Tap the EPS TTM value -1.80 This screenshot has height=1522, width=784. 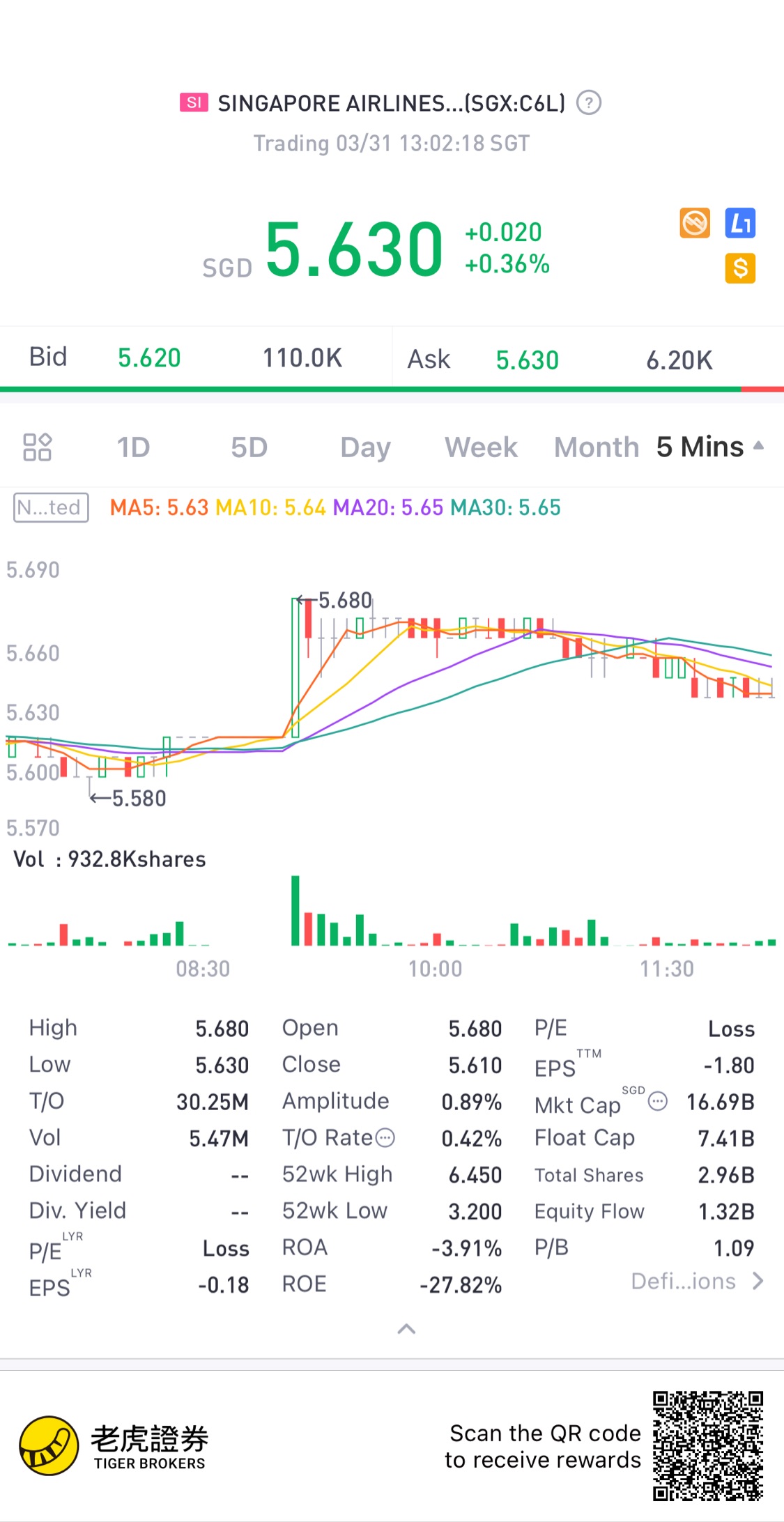[x=729, y=1066]
